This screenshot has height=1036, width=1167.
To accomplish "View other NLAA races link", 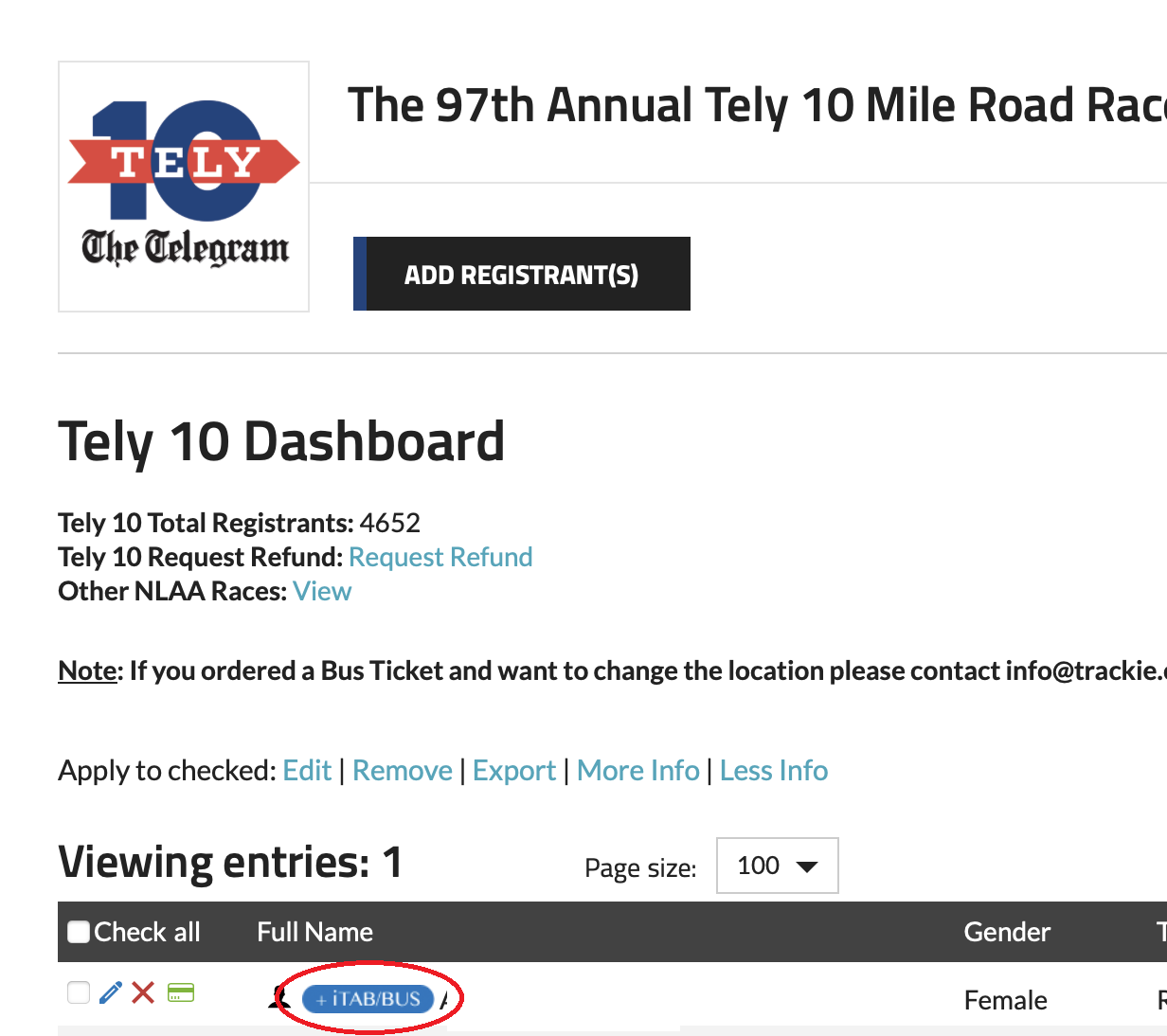I will pyautogui.click(x=322, y=591).
